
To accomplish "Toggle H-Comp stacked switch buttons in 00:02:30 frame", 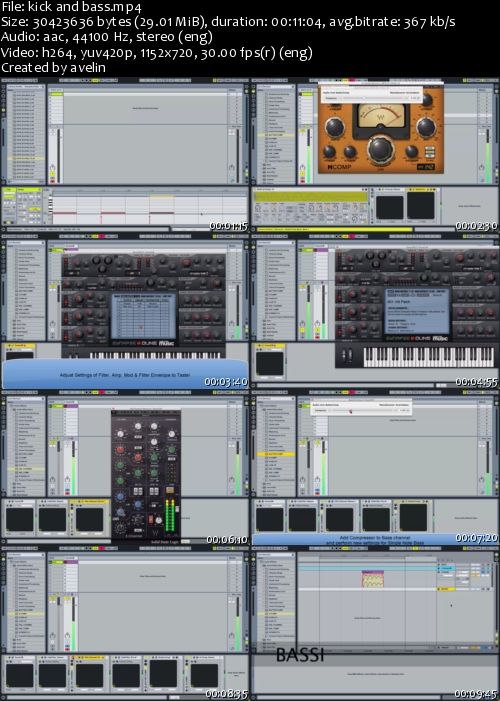I will click(429, 151).
